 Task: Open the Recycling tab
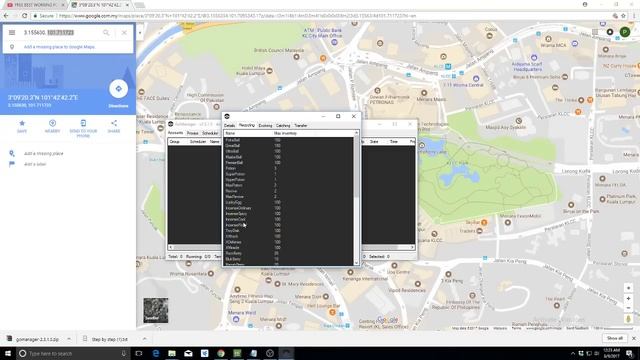click(x=247, y=126)
